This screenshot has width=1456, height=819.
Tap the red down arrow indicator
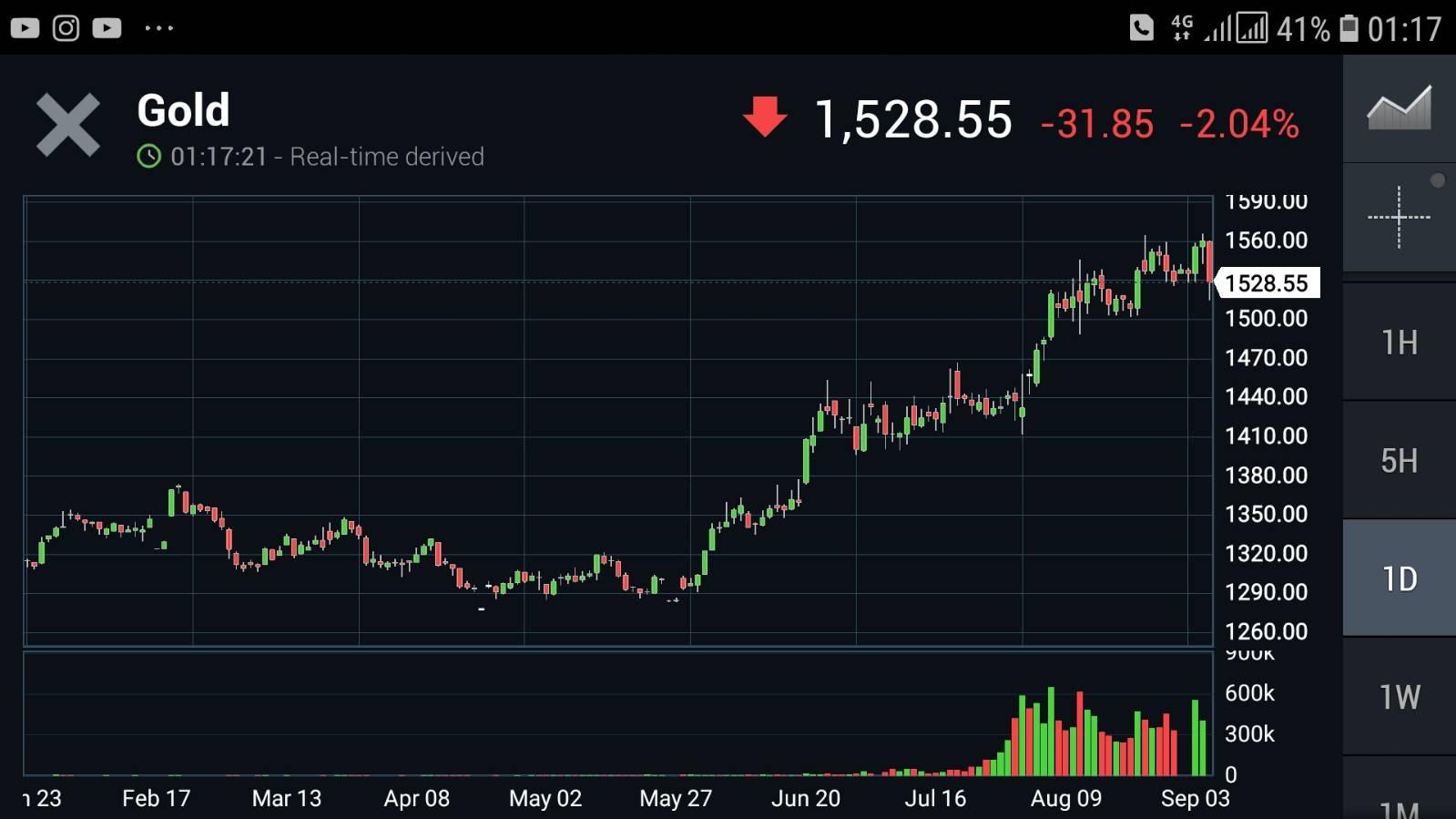pos(765,117)
